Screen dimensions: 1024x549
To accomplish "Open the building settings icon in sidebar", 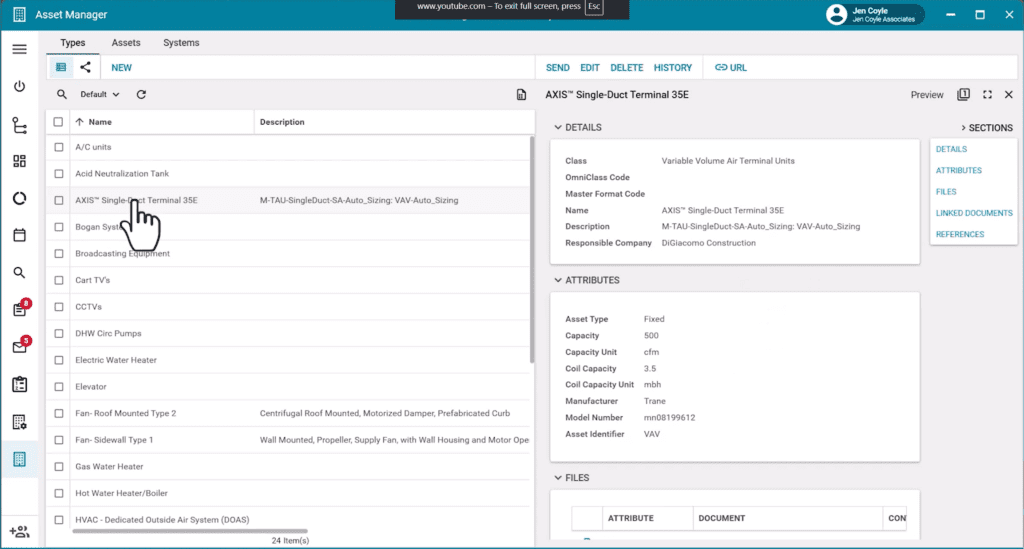I will pyautogui.click(x=20, y=422).
